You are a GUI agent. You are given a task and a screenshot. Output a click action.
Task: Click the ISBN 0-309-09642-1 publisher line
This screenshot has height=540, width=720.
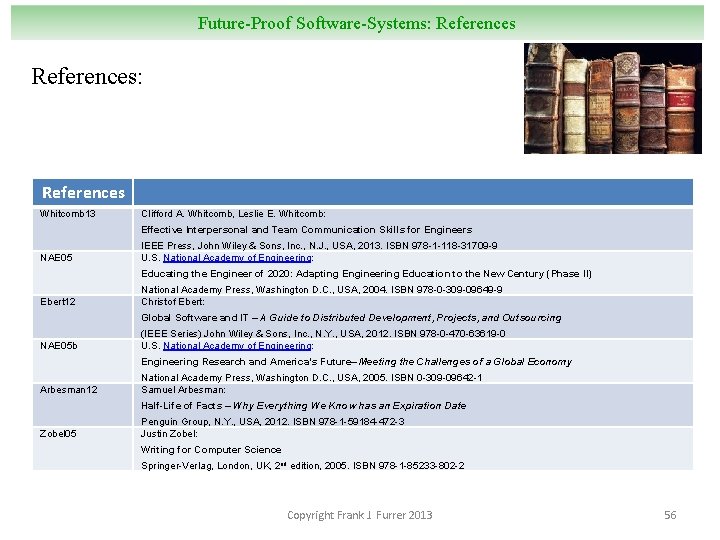click(311, 378)
